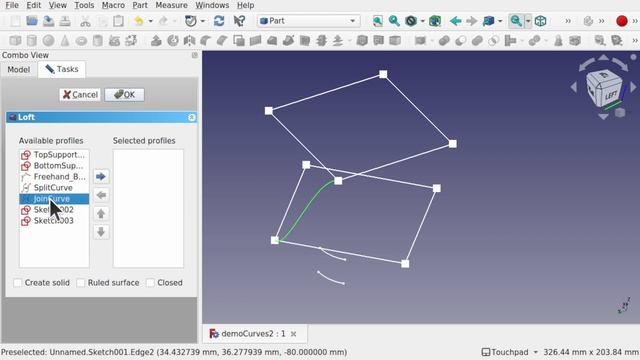The image size is (640, 360).
Task: Move profile up with up arrow
Action: tap(101, 213)
